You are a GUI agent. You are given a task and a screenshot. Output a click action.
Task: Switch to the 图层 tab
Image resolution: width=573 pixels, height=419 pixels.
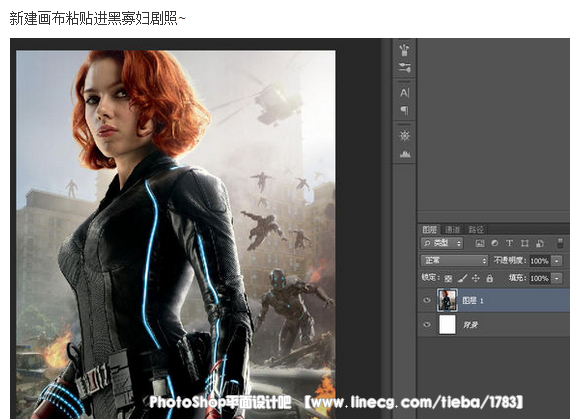click(429, 229)
